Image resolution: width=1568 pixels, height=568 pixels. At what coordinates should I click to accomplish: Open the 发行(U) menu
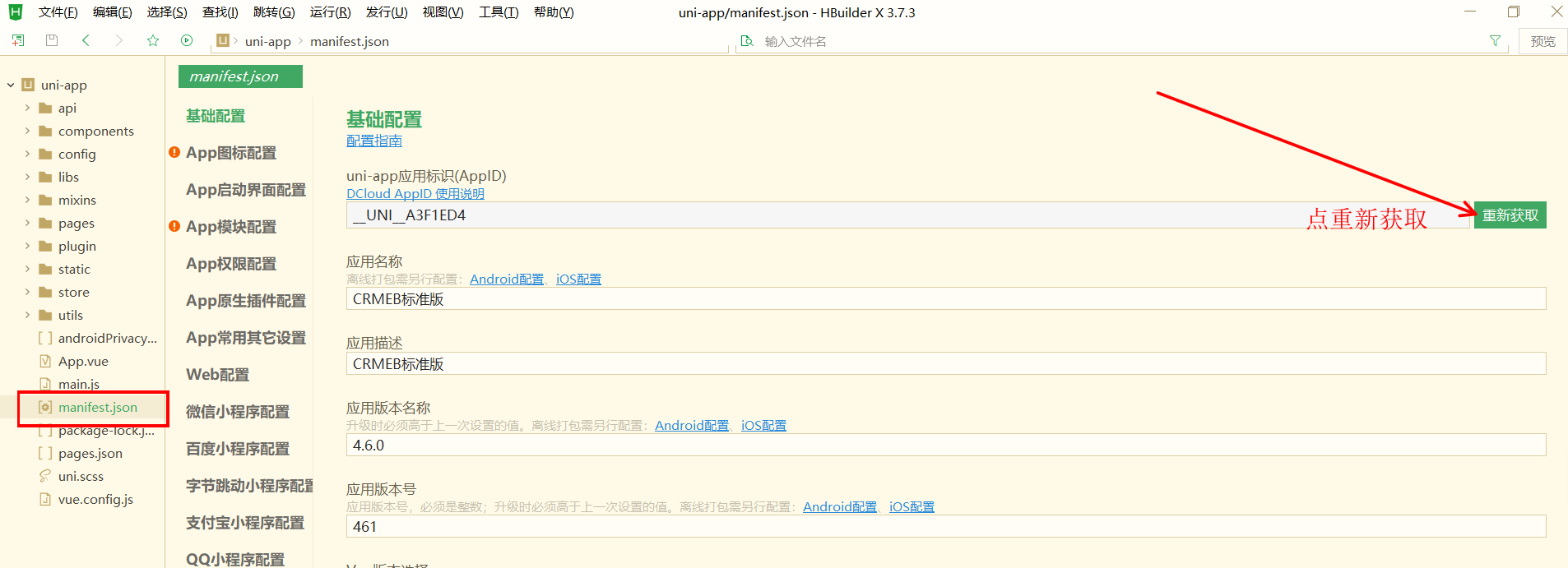[387, 12]
